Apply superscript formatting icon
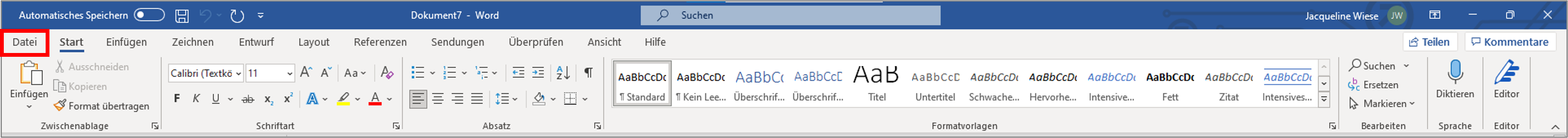1568x138 pixels. click(x=289, y=98)
